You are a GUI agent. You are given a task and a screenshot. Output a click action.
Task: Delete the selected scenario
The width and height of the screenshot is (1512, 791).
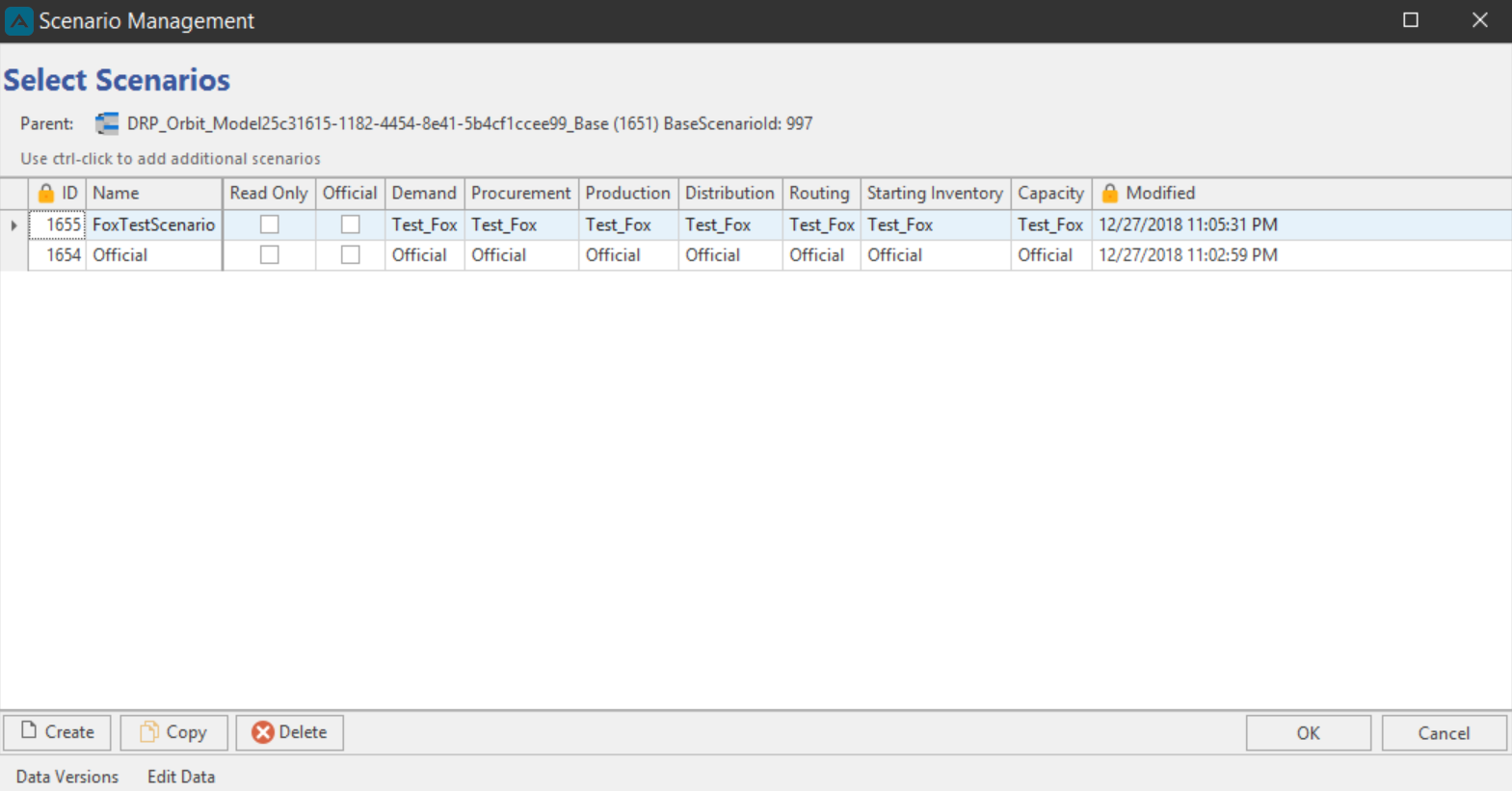pos(289,732)
